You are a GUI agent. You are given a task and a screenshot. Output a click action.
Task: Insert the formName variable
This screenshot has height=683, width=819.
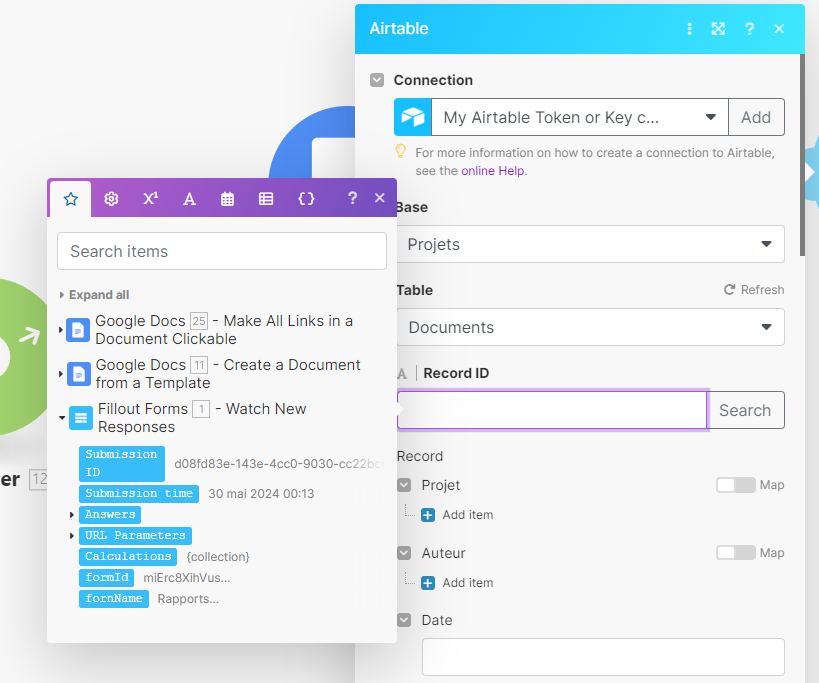[x=114, y=598]
